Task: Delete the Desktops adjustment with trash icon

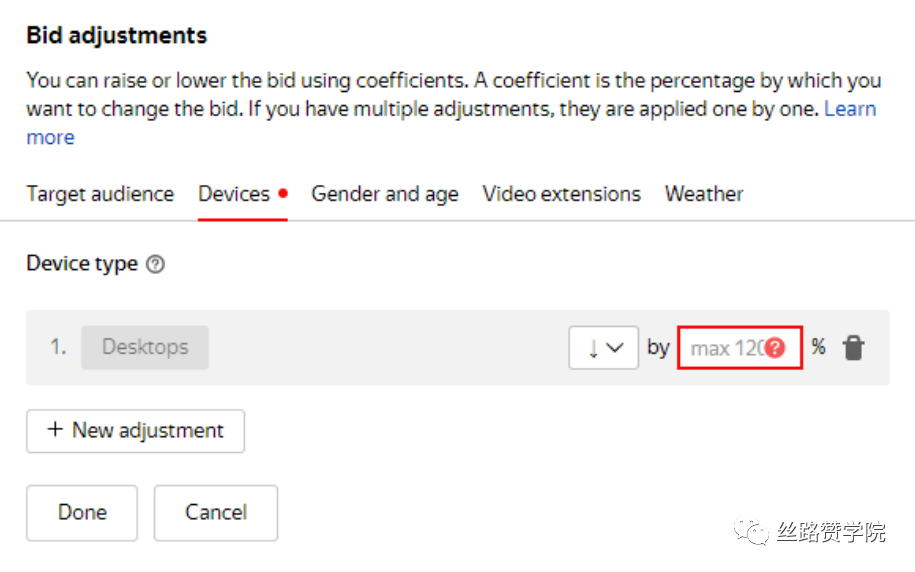Action: [x=853, y=348]
